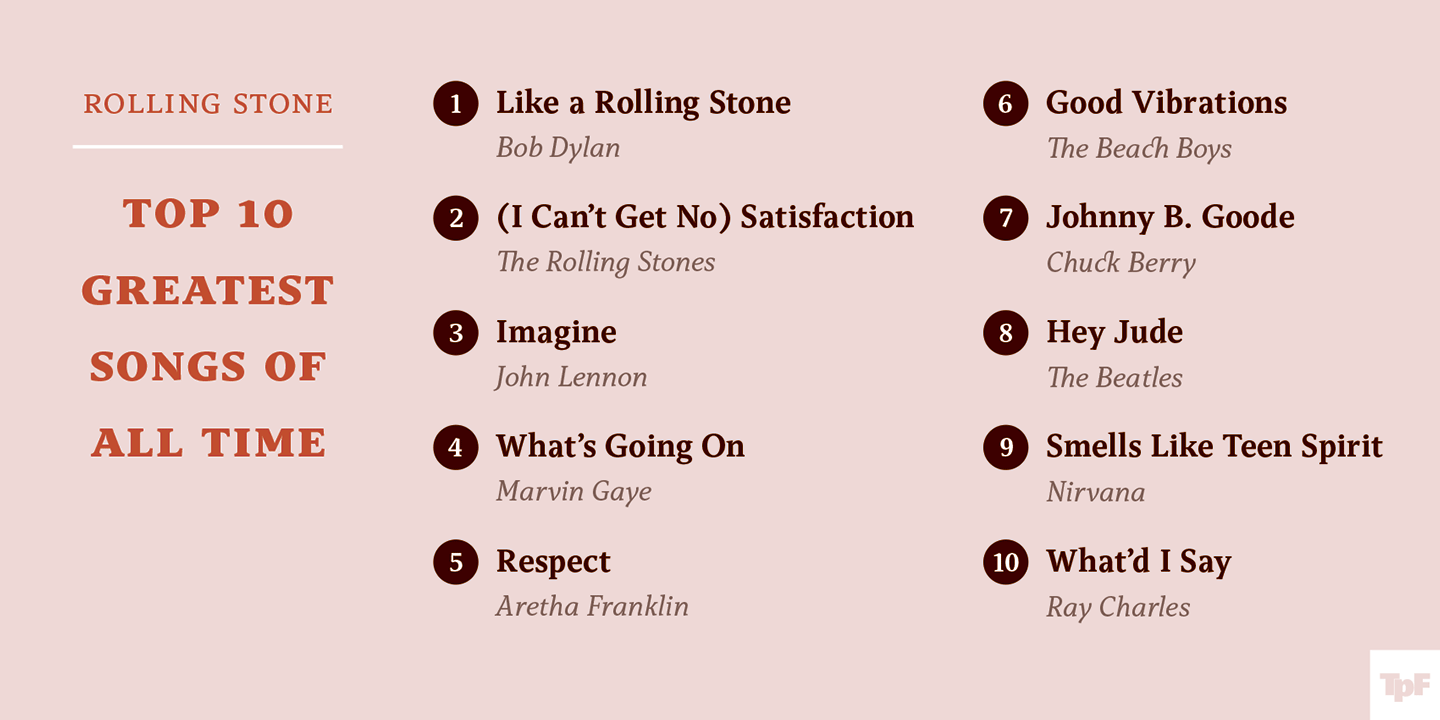
Task: Click the number 5 circle badge
Action: coord(456,562)
